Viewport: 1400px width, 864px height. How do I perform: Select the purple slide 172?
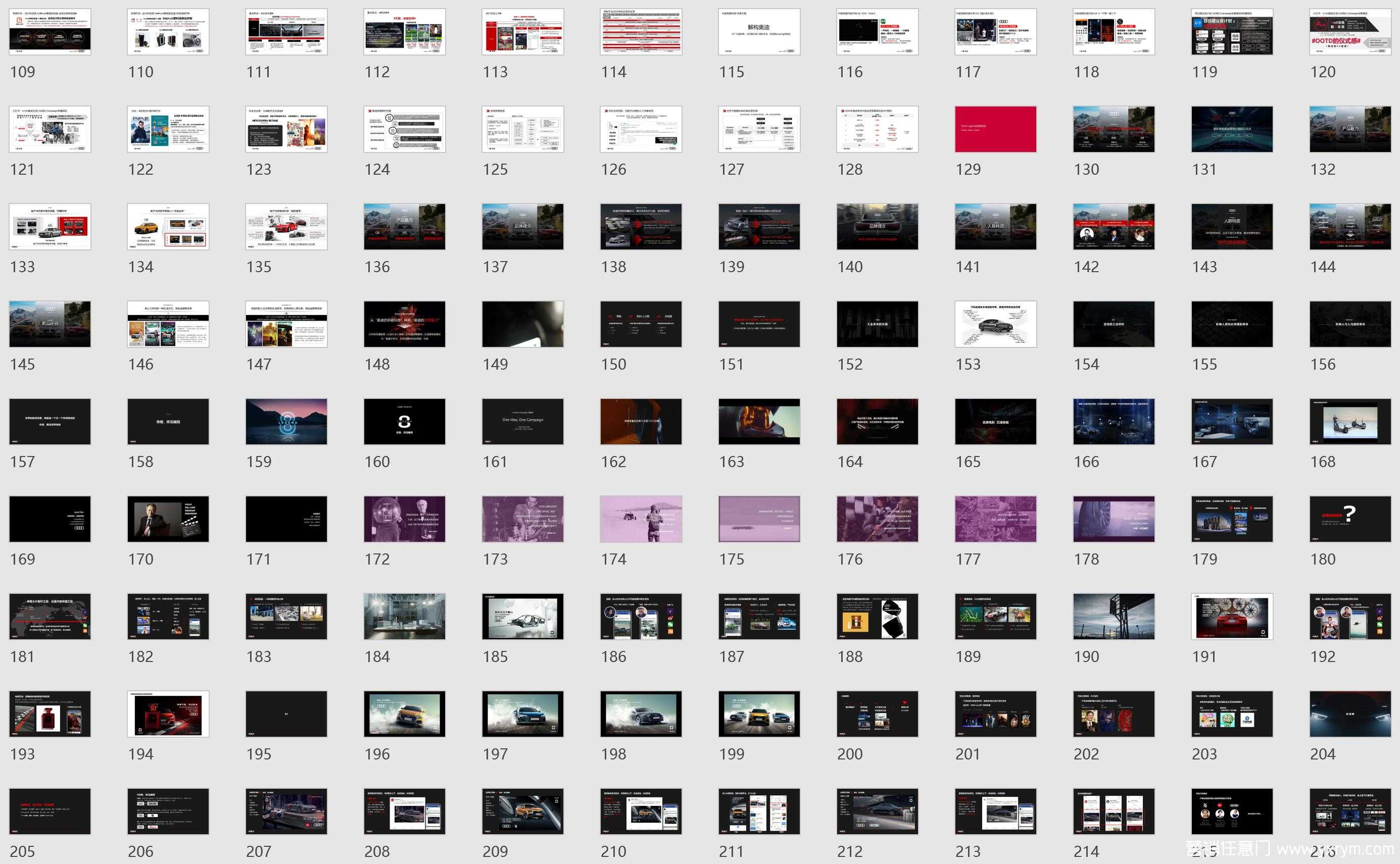(x=404, y=519)
